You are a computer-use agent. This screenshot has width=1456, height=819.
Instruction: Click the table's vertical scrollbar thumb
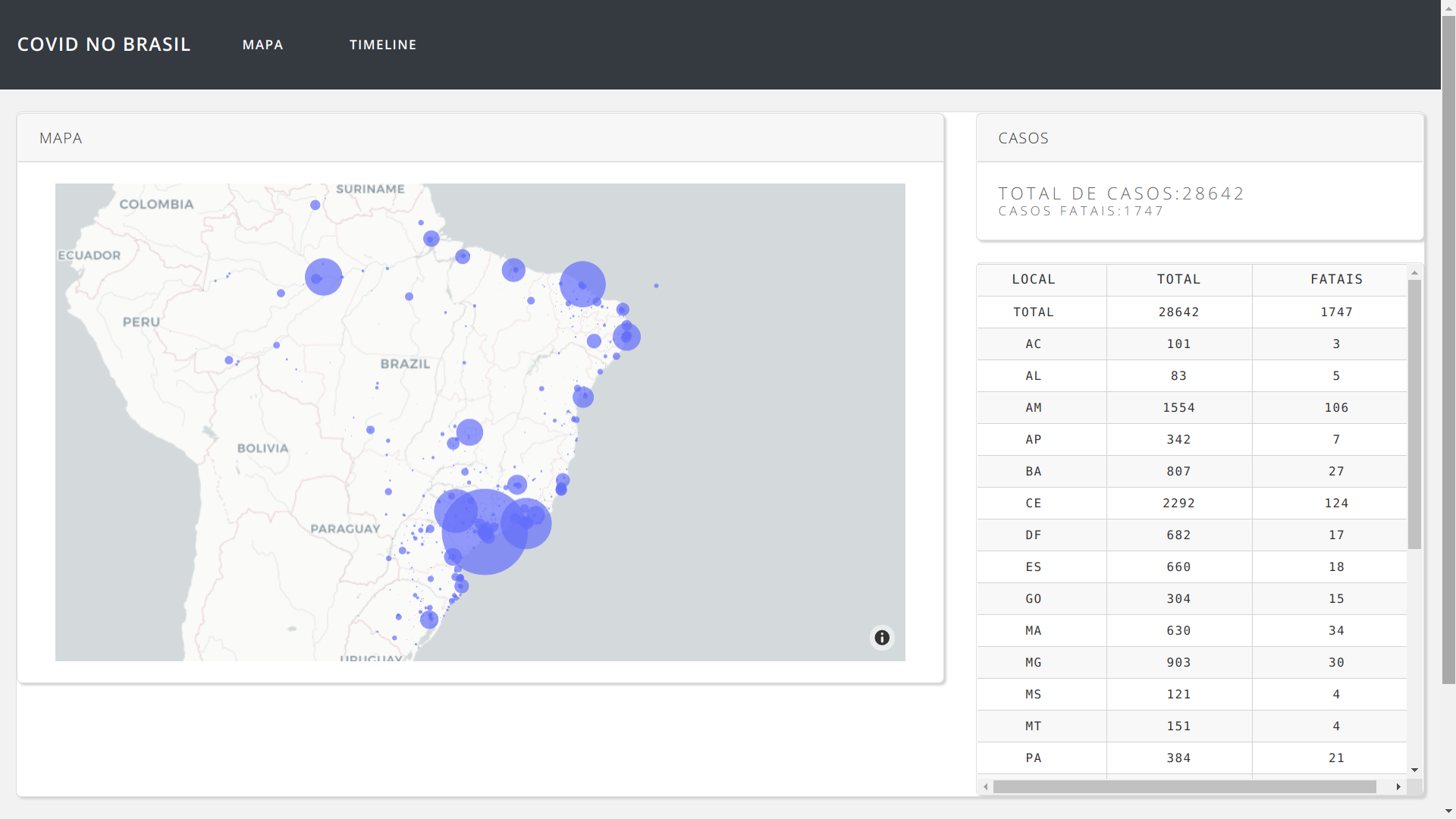click(x=1414, y=413)
